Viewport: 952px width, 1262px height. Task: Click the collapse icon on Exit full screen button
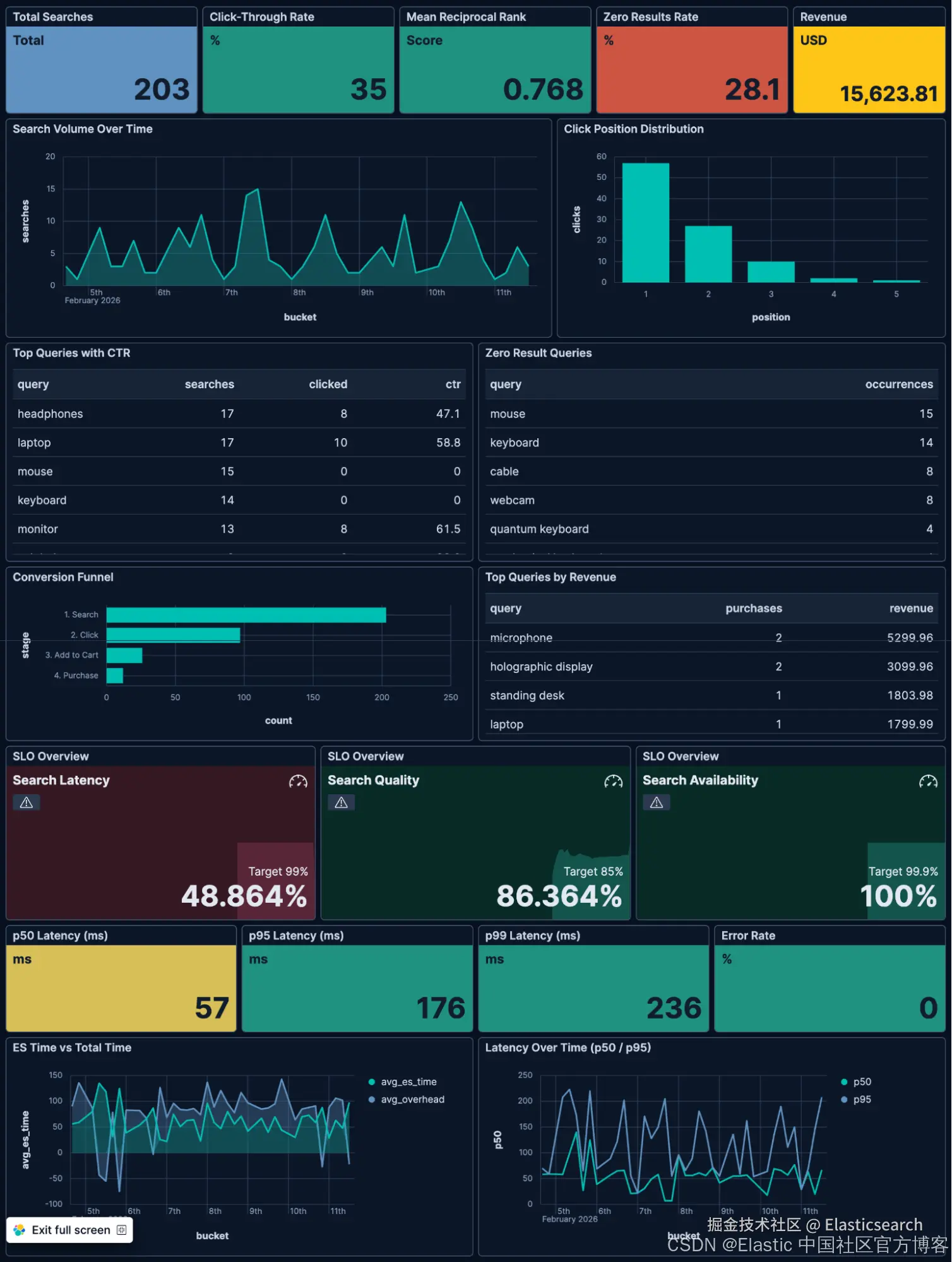122,1230
